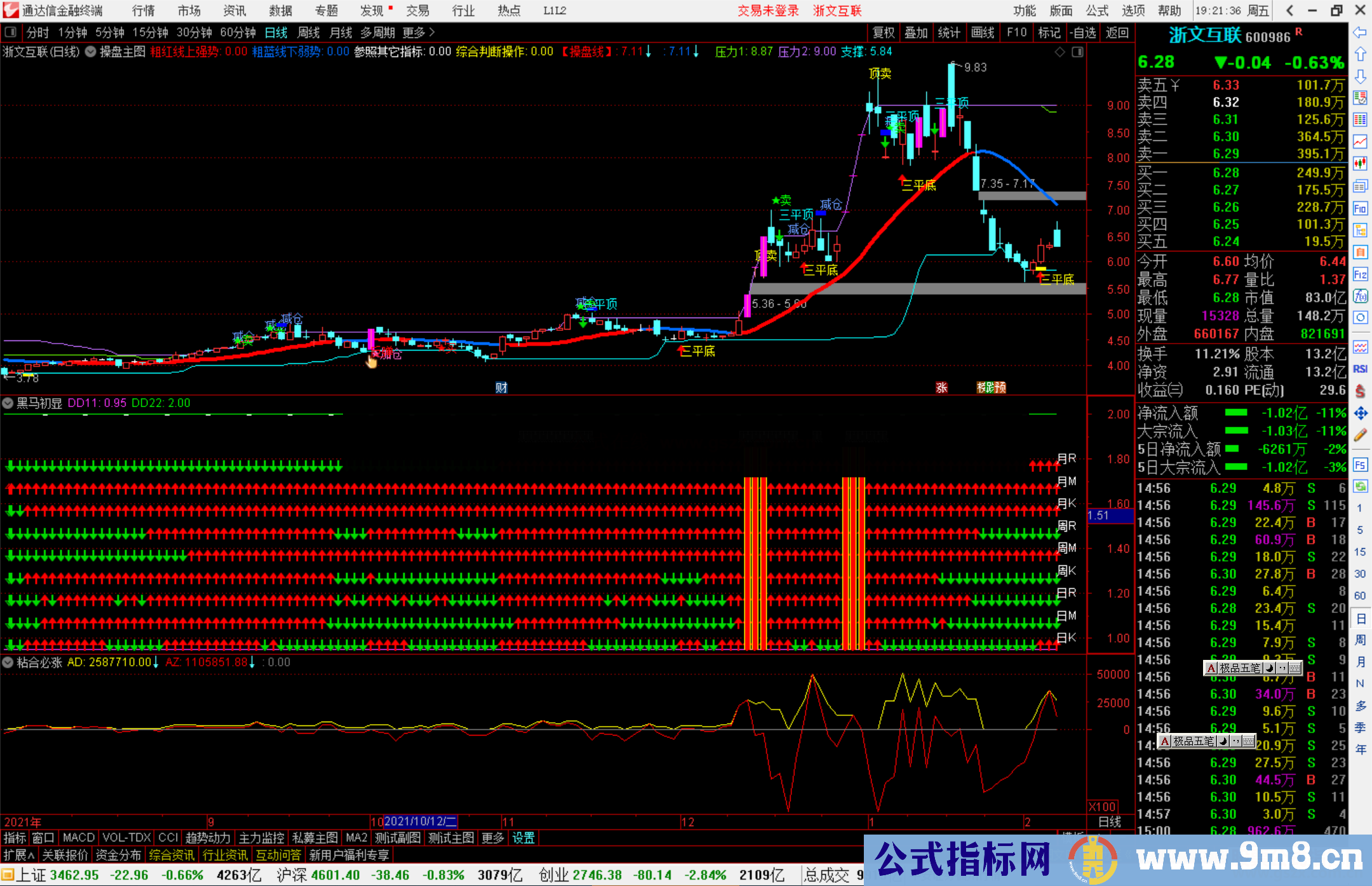The width and height of the screenshot is (1372, 886).
Task: Click the line trend chart sidebar icon
Action: click(1360, 141)
